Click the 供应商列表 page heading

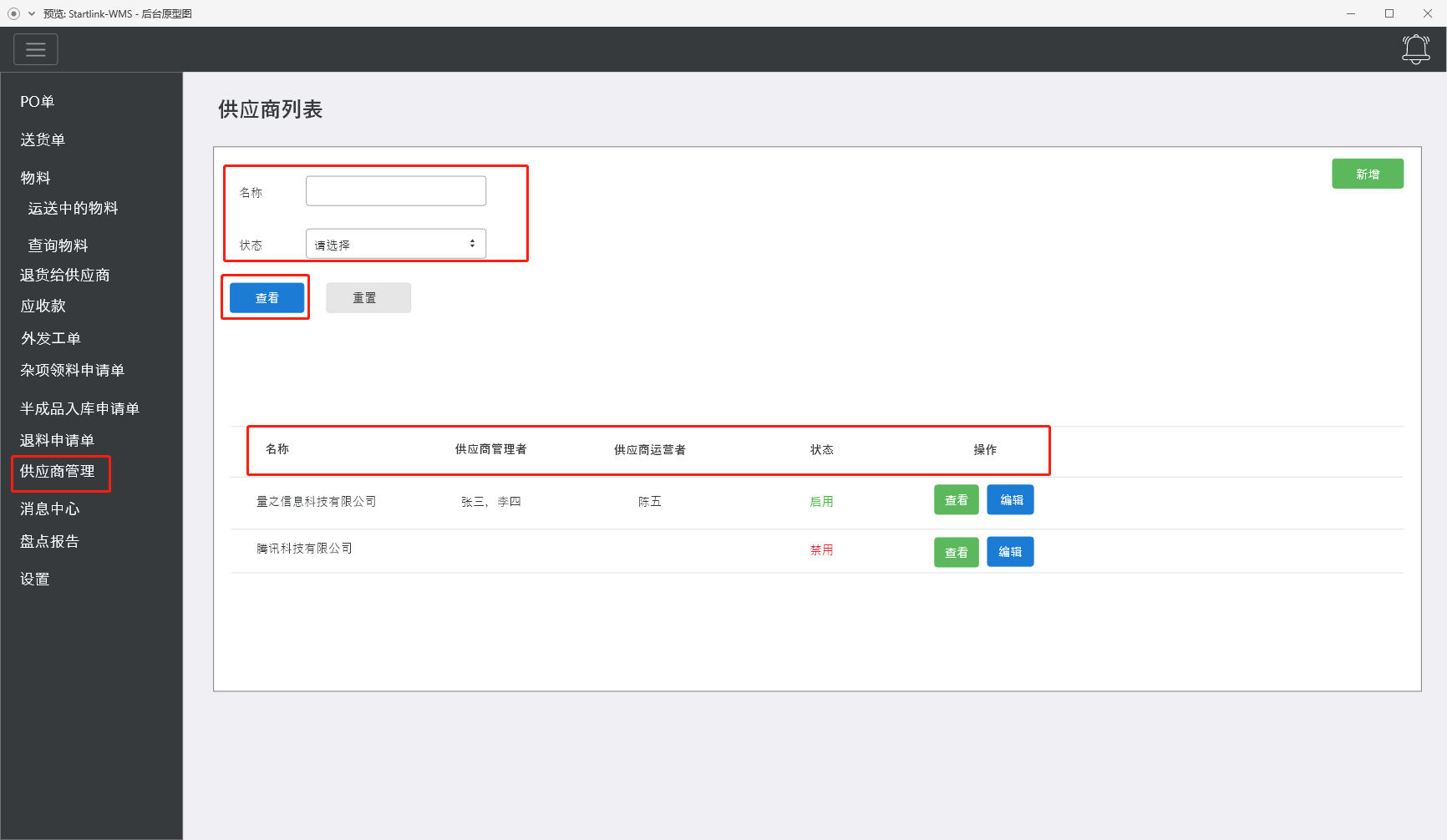pyautogui.click(x=271, y=109)
